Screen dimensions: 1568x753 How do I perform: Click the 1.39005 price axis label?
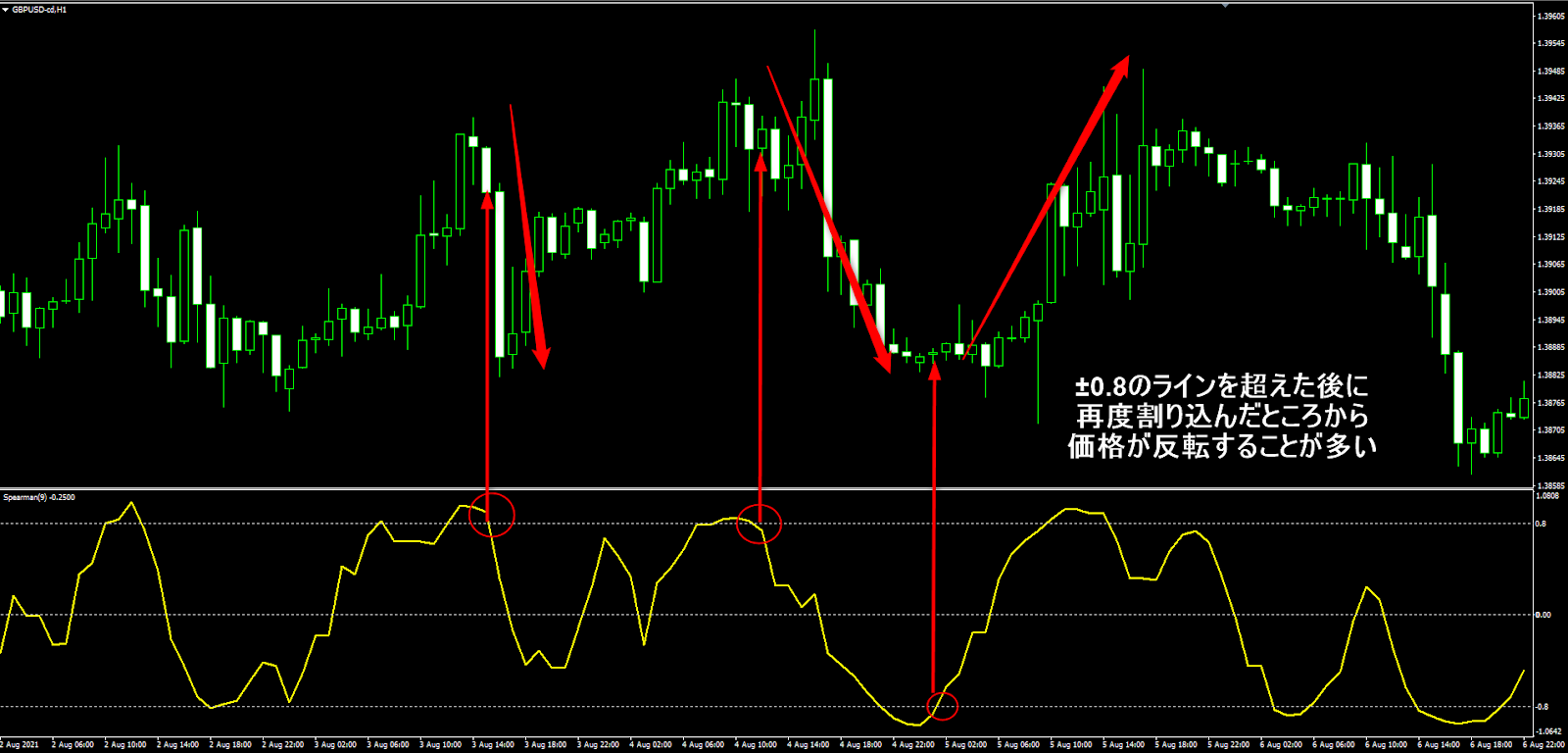(x=1551, y=292)
